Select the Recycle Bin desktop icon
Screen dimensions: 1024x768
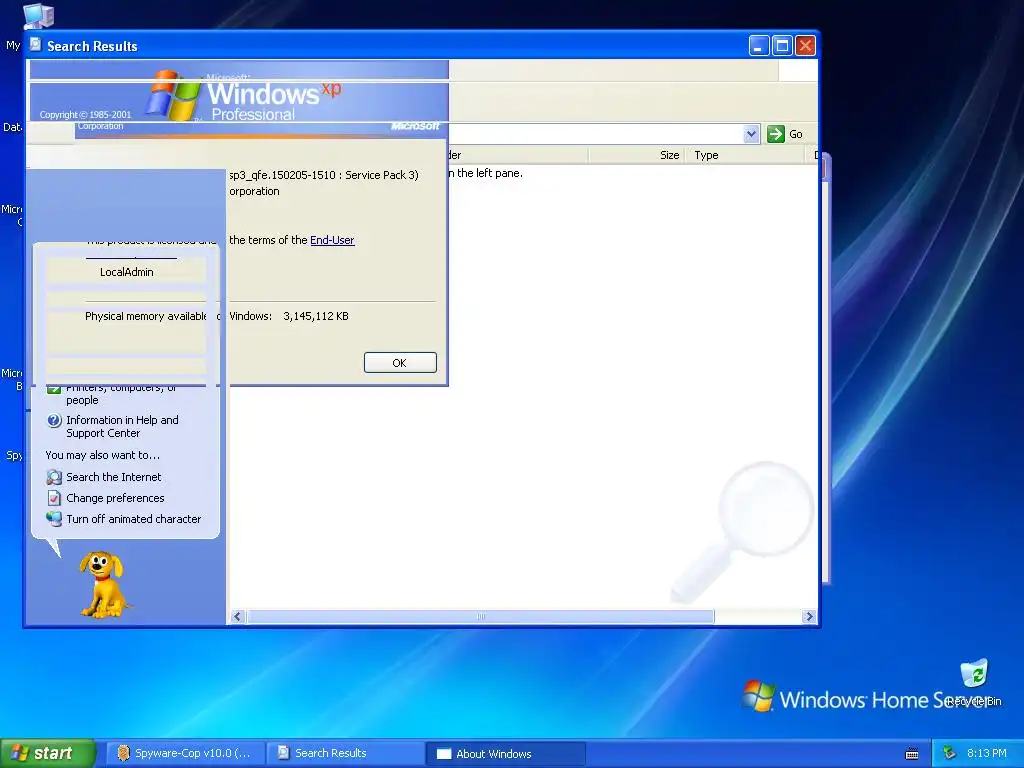point(974,682)
